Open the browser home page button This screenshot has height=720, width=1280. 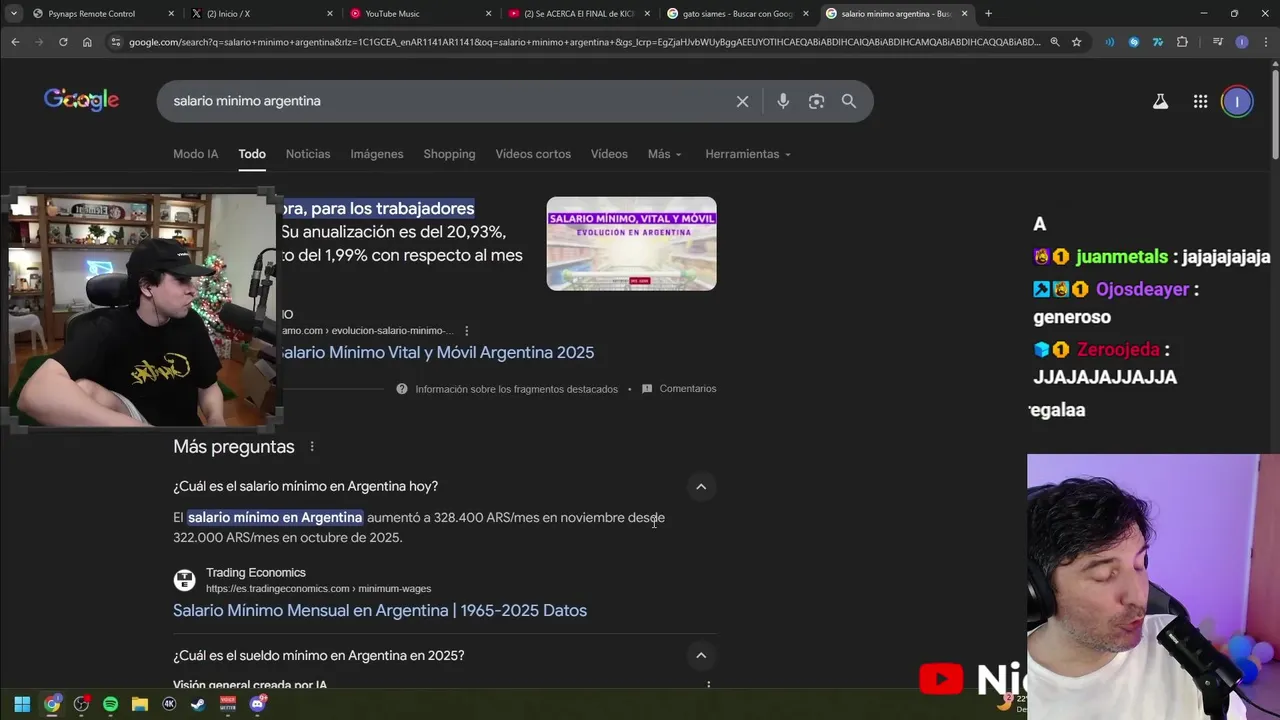click(x=87, y=42)
